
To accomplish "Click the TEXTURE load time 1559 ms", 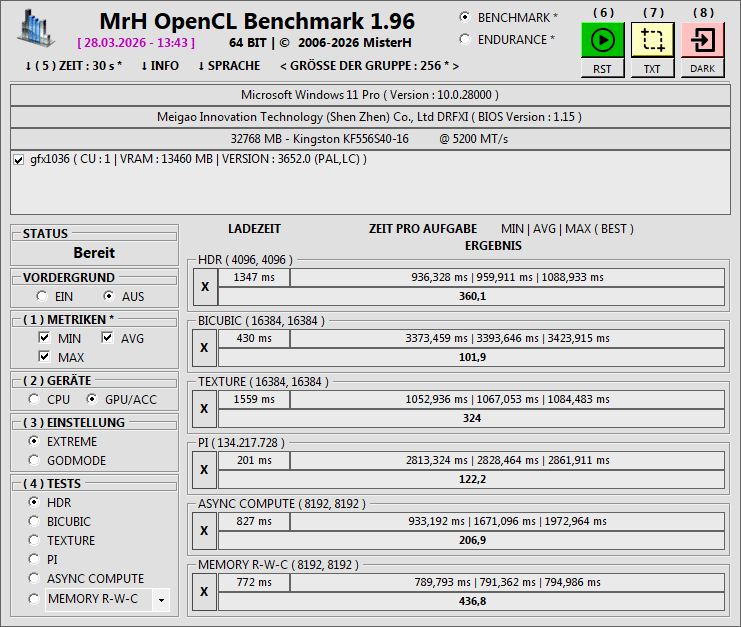I will [254, 399].
